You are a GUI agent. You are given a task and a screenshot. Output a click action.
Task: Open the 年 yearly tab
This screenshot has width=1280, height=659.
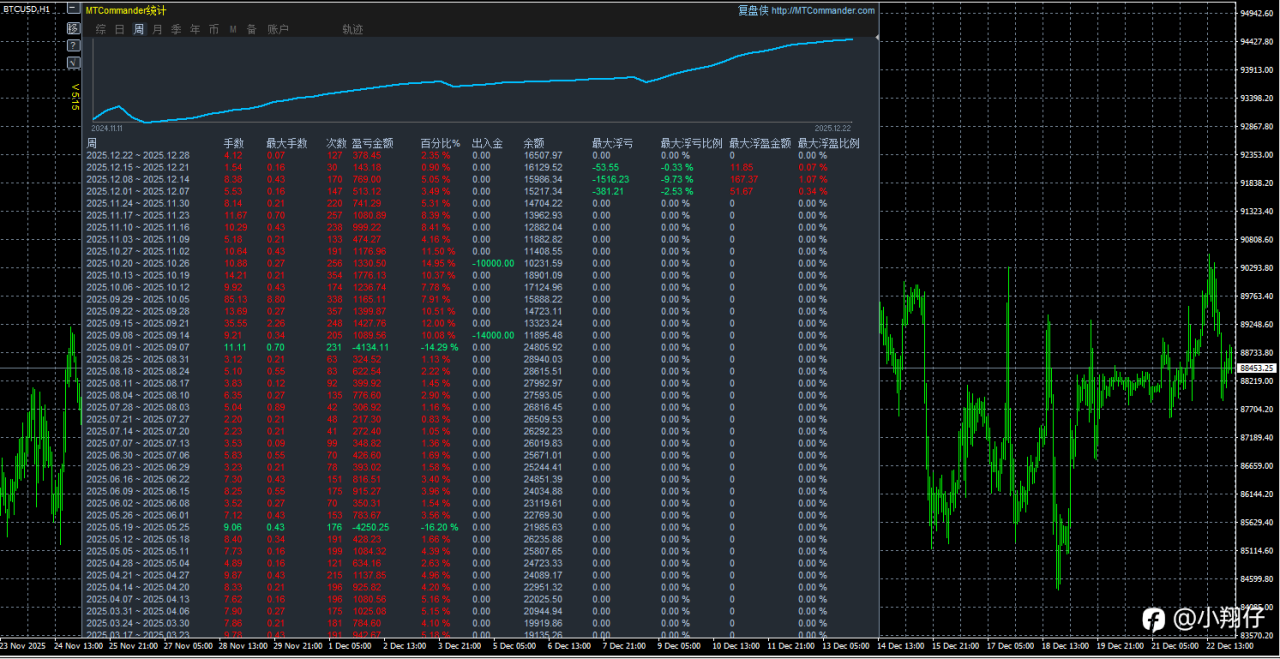(195, 30)
